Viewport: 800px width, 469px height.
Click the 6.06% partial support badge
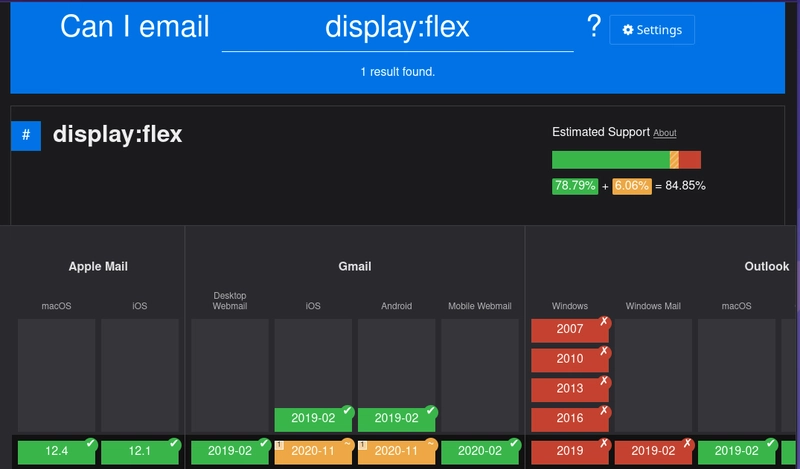[632, 186]
